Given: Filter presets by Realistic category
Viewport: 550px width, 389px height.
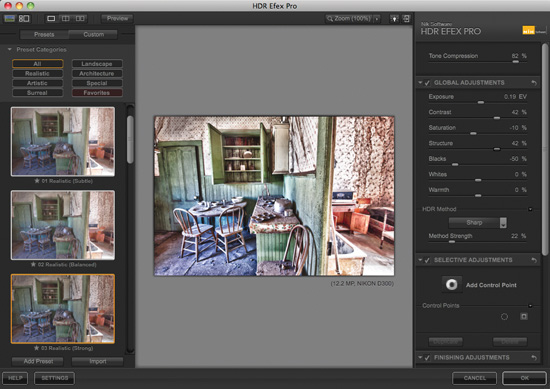Looking at the screenshot, I should pos(38,73).
